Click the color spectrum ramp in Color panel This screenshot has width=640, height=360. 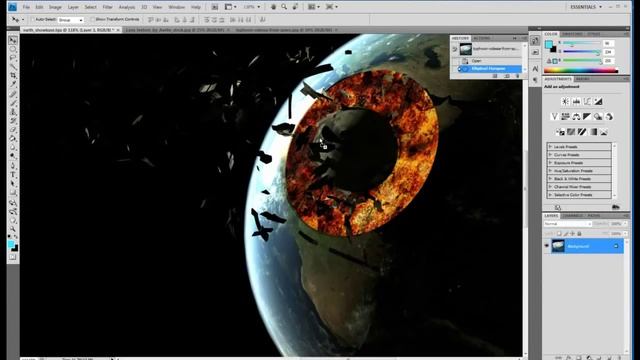tap(581, 71)
